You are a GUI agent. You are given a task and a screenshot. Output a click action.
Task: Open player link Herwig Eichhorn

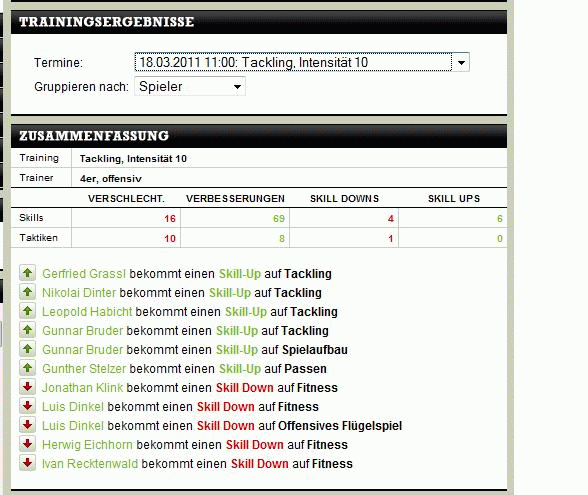(x=87, y=445)
